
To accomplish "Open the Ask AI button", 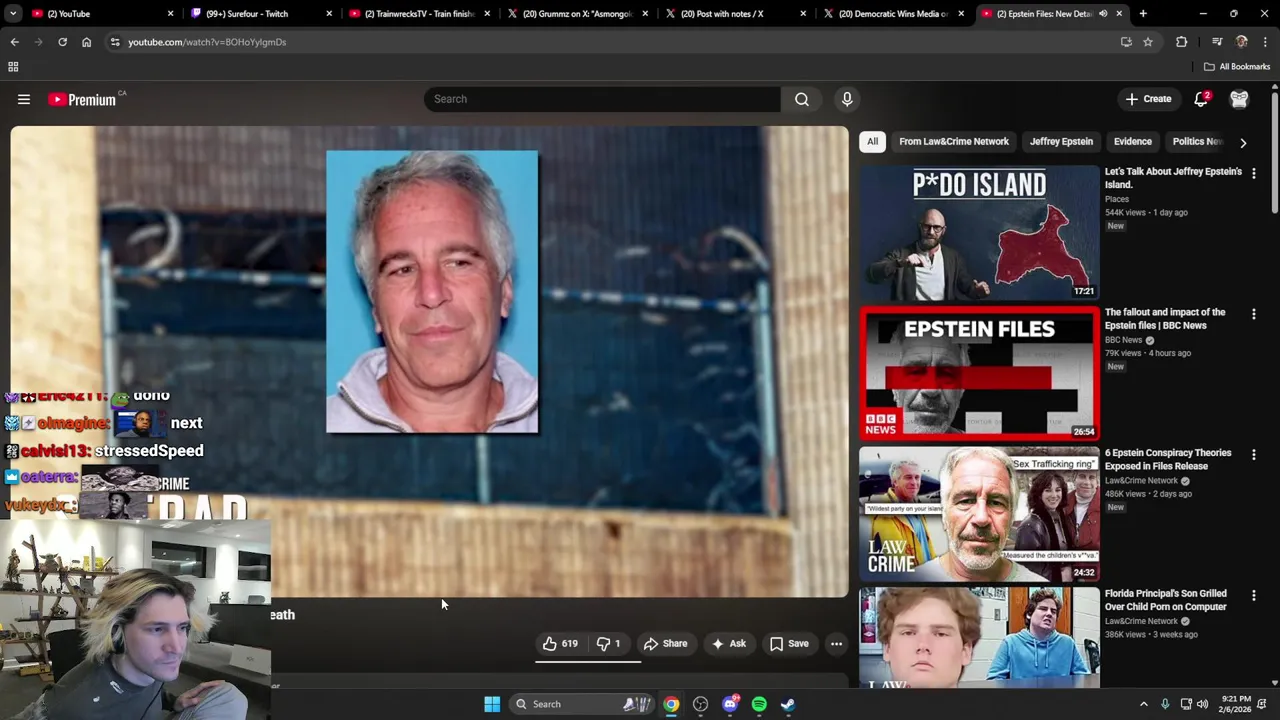I will (x=729, y=644).
